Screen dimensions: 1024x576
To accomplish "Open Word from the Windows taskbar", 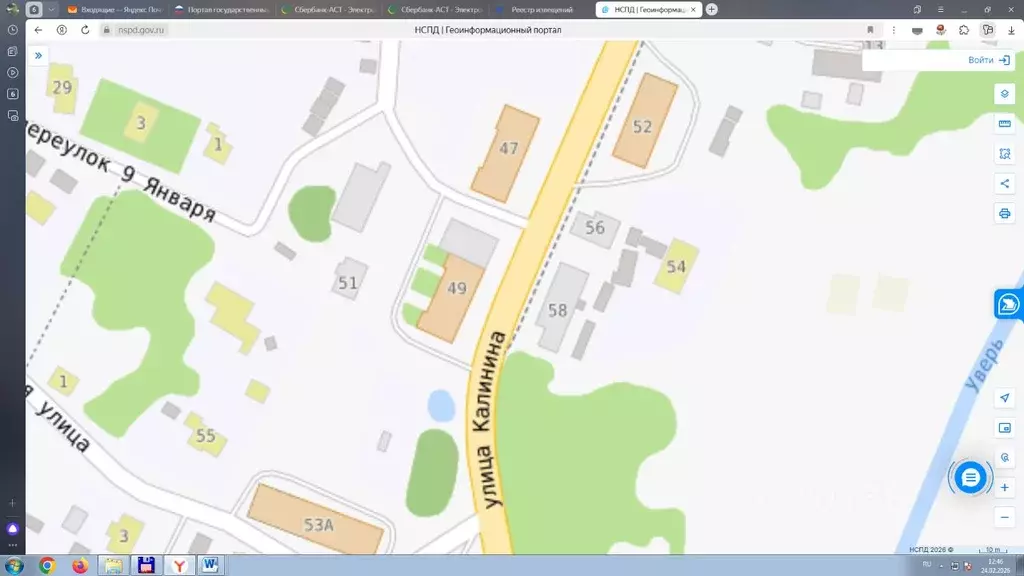I will tap(210, 565).
